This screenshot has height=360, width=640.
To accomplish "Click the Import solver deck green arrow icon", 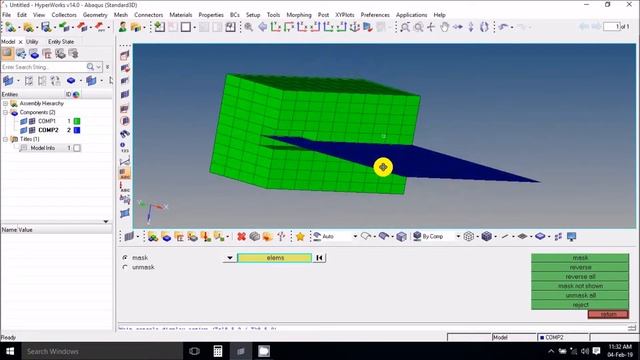I will point(64,27).
